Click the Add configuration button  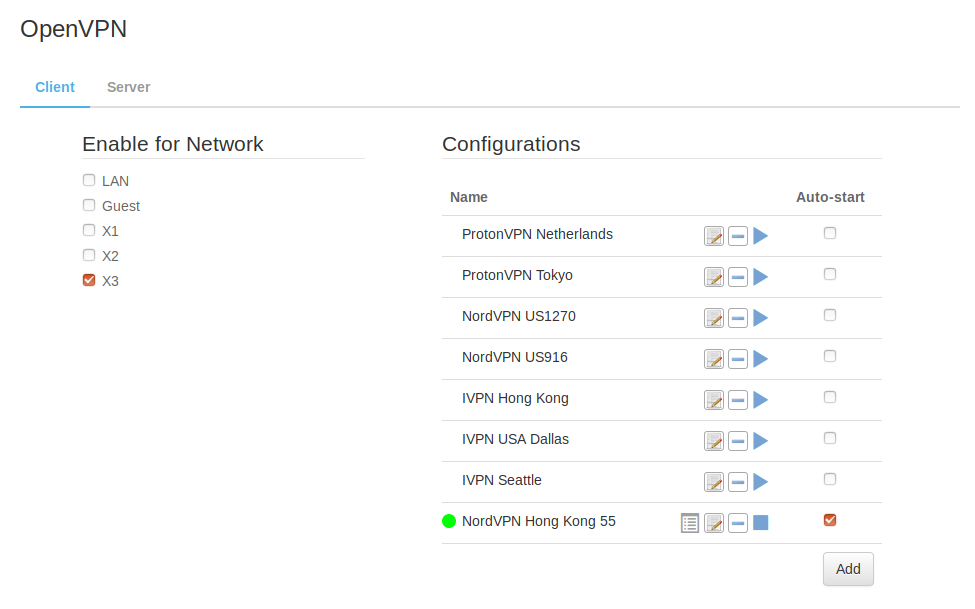point(848,569)
